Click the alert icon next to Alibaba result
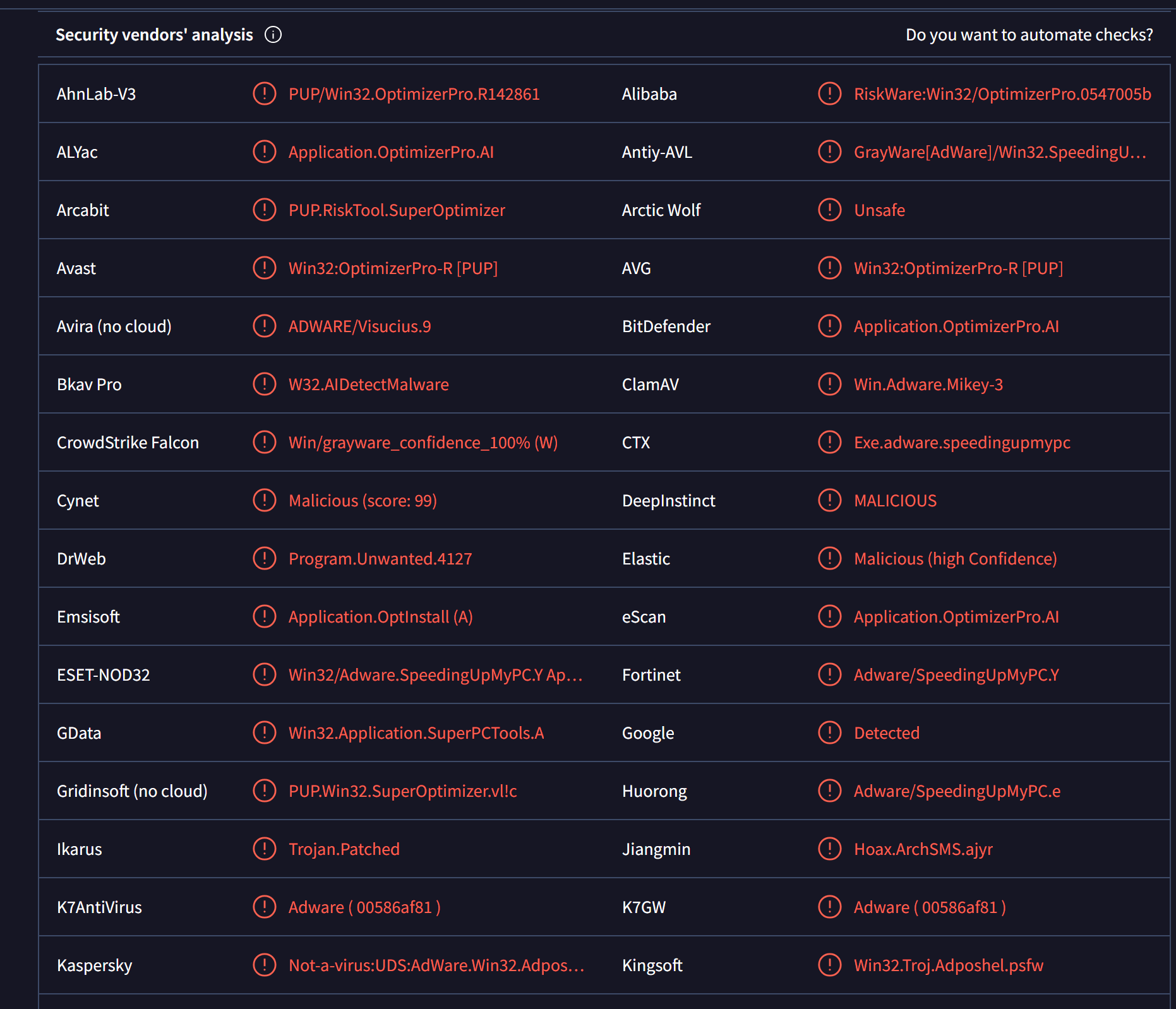The image size is (1176, 1009). click(x=830, y=93)
